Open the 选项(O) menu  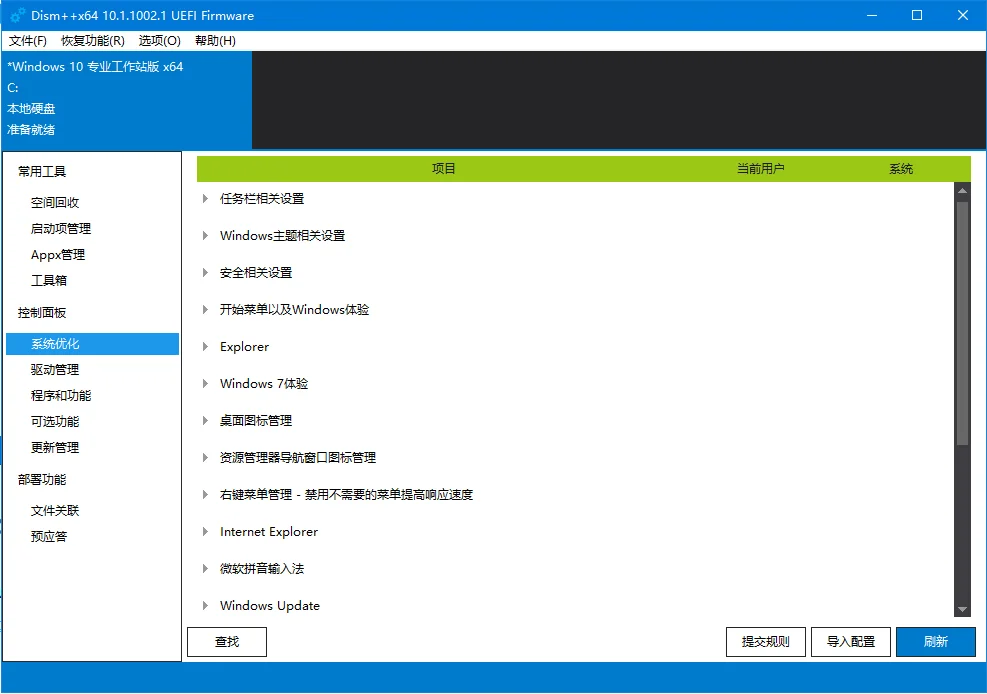[x=157, y=41]
